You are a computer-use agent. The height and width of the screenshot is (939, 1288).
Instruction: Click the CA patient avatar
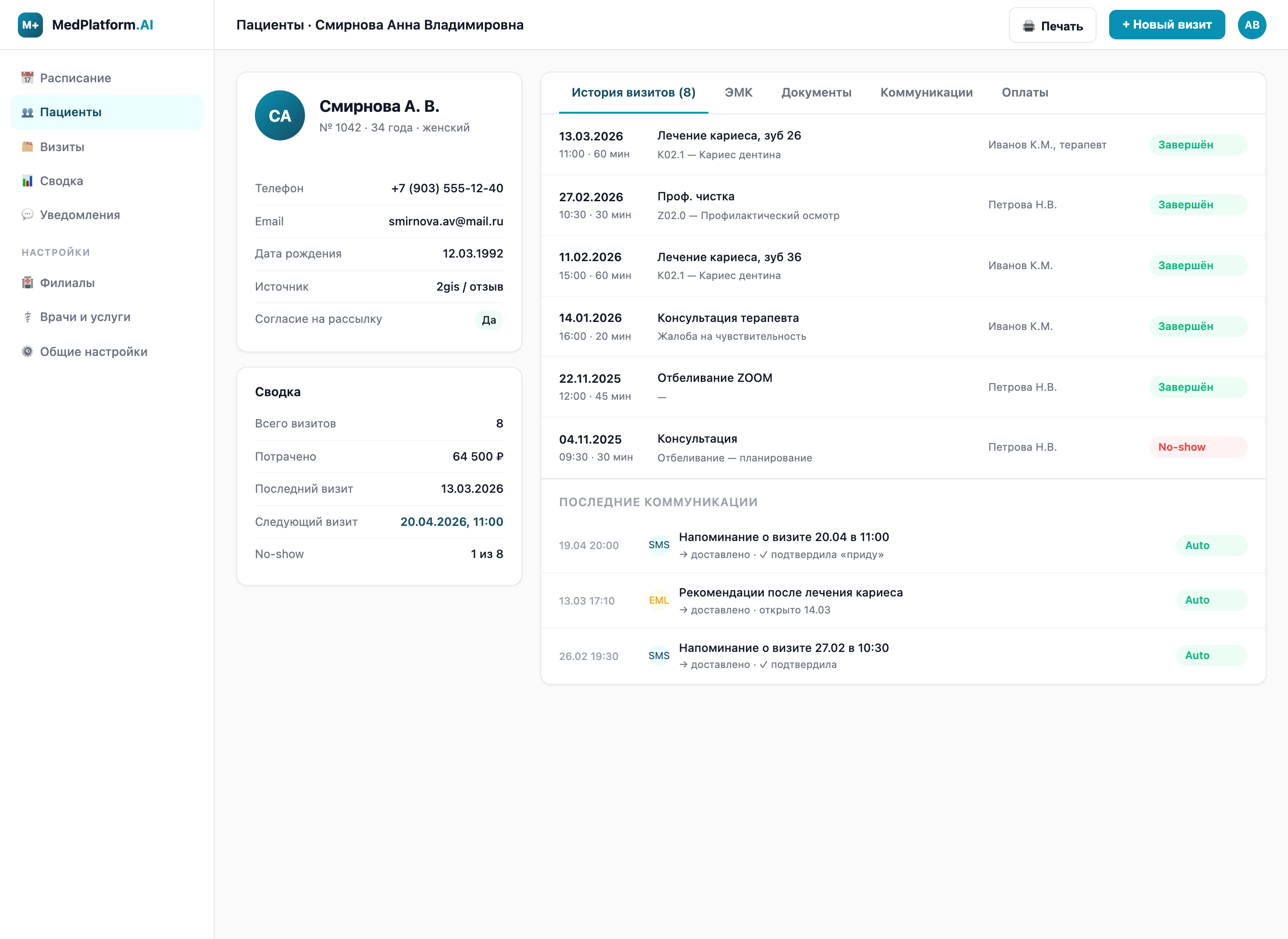(280, 115)
